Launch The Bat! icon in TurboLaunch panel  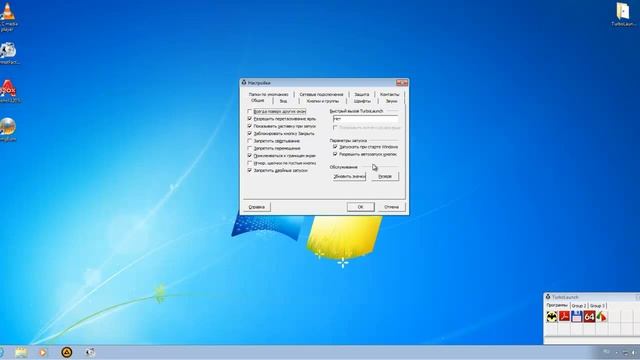coord(551,316)
